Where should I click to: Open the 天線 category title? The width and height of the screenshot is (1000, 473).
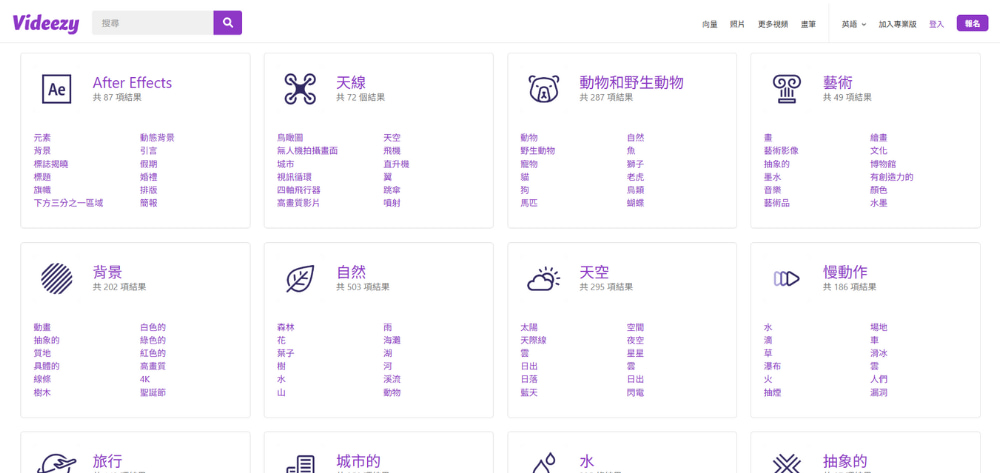click(351, 83)
